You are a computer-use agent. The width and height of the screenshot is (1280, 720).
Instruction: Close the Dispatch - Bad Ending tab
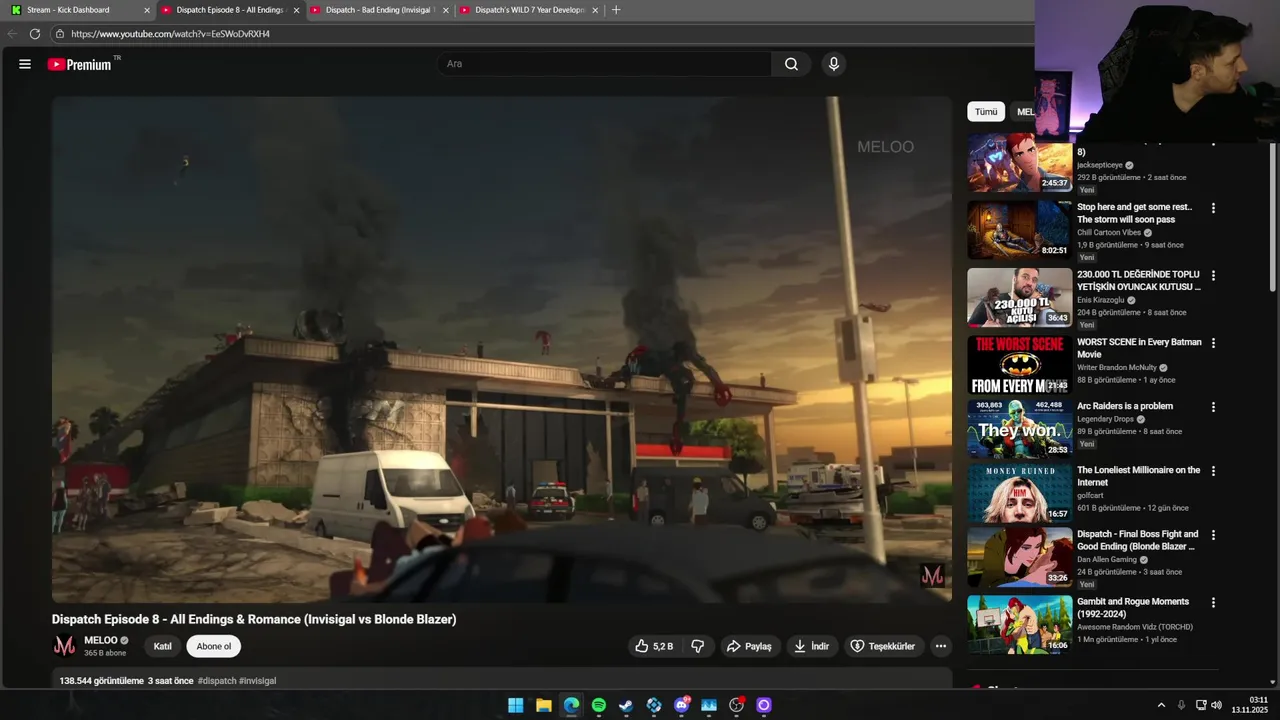tap(445, 10)
